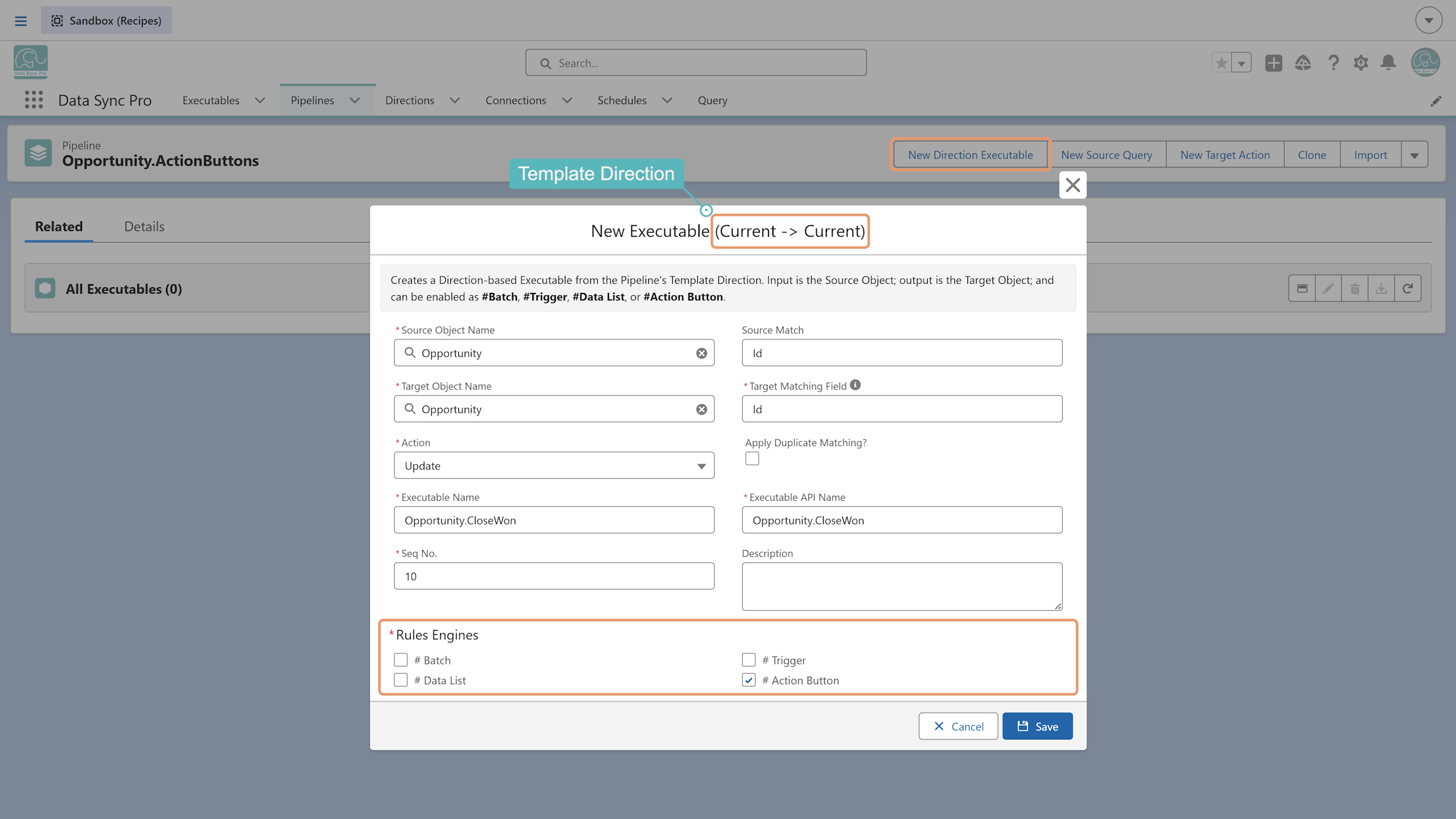Screen dimensions: 1456x819
Task: Expand the Pipelines nav chevron
Action: click(355, 101)
